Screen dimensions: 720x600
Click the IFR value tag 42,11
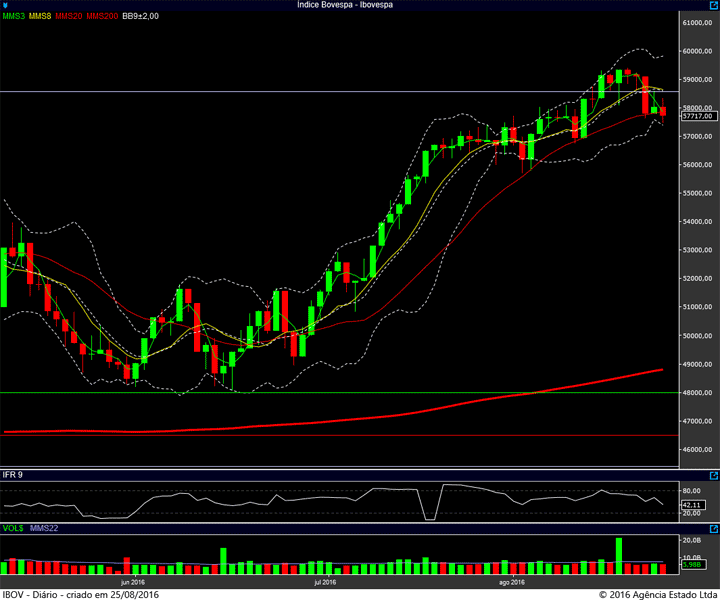pyautogui.click(x=692, y=505)
